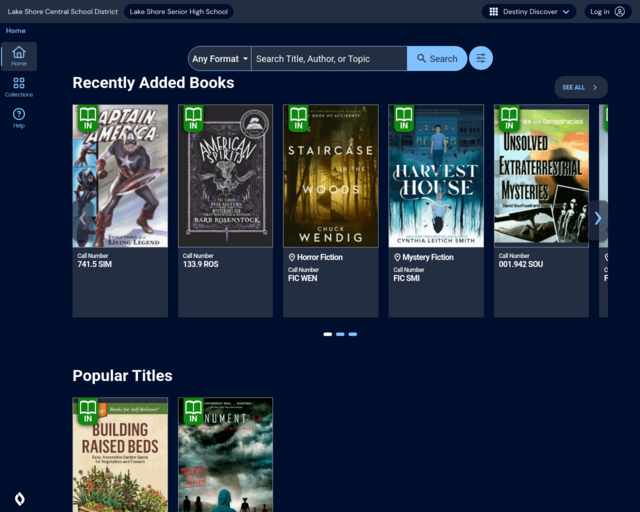The width and height of the screenshot is (640, 512).
Task: Click call number FIC WEN
Action: (x=302, y=278)
